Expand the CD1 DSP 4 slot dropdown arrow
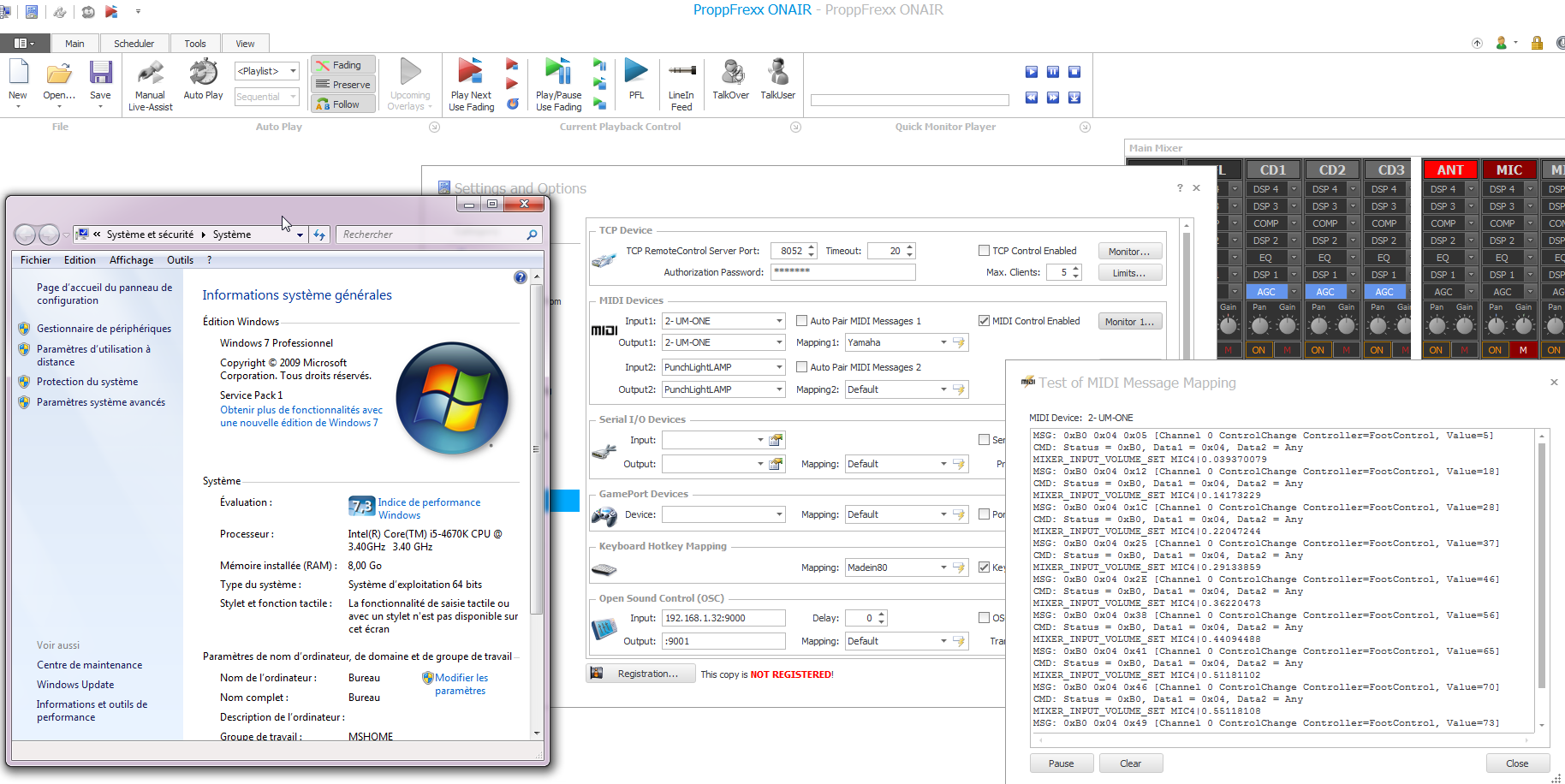Image resolution: width=1565 pixels, height=784 pixels. [1294, 189]
